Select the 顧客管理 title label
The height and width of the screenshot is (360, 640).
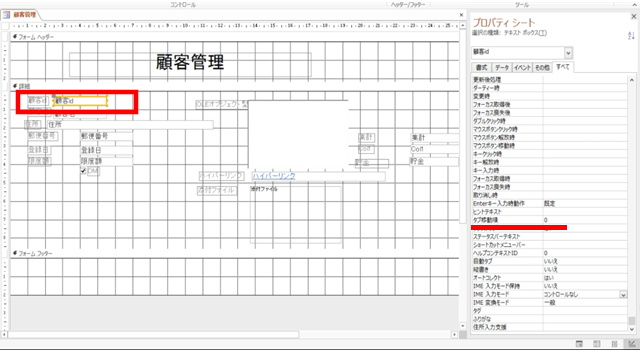click(x=190, y=63)
